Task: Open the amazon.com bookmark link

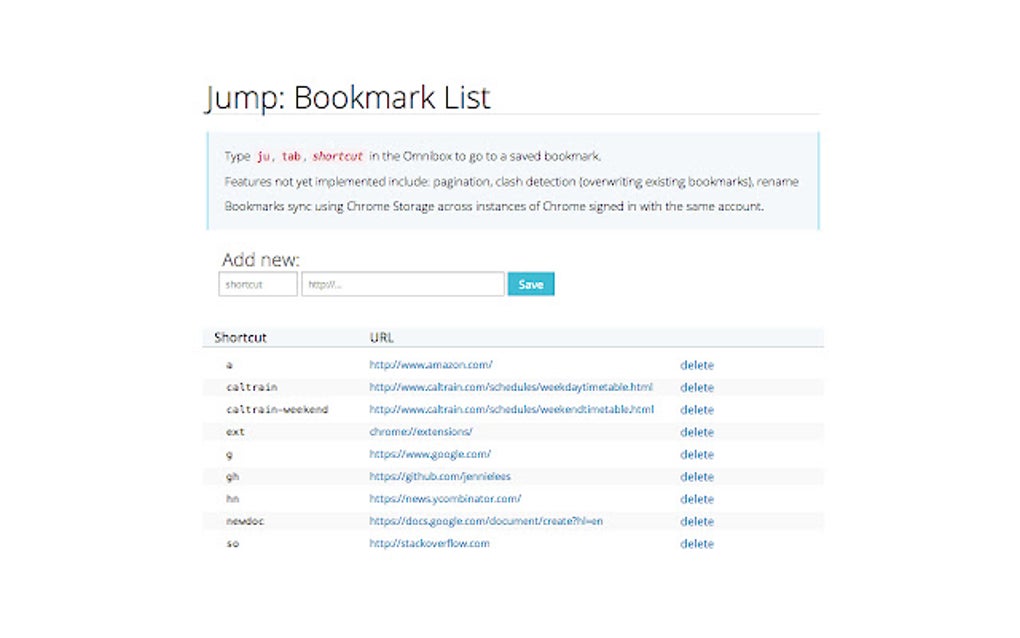Action: click(x=430, y=365)
